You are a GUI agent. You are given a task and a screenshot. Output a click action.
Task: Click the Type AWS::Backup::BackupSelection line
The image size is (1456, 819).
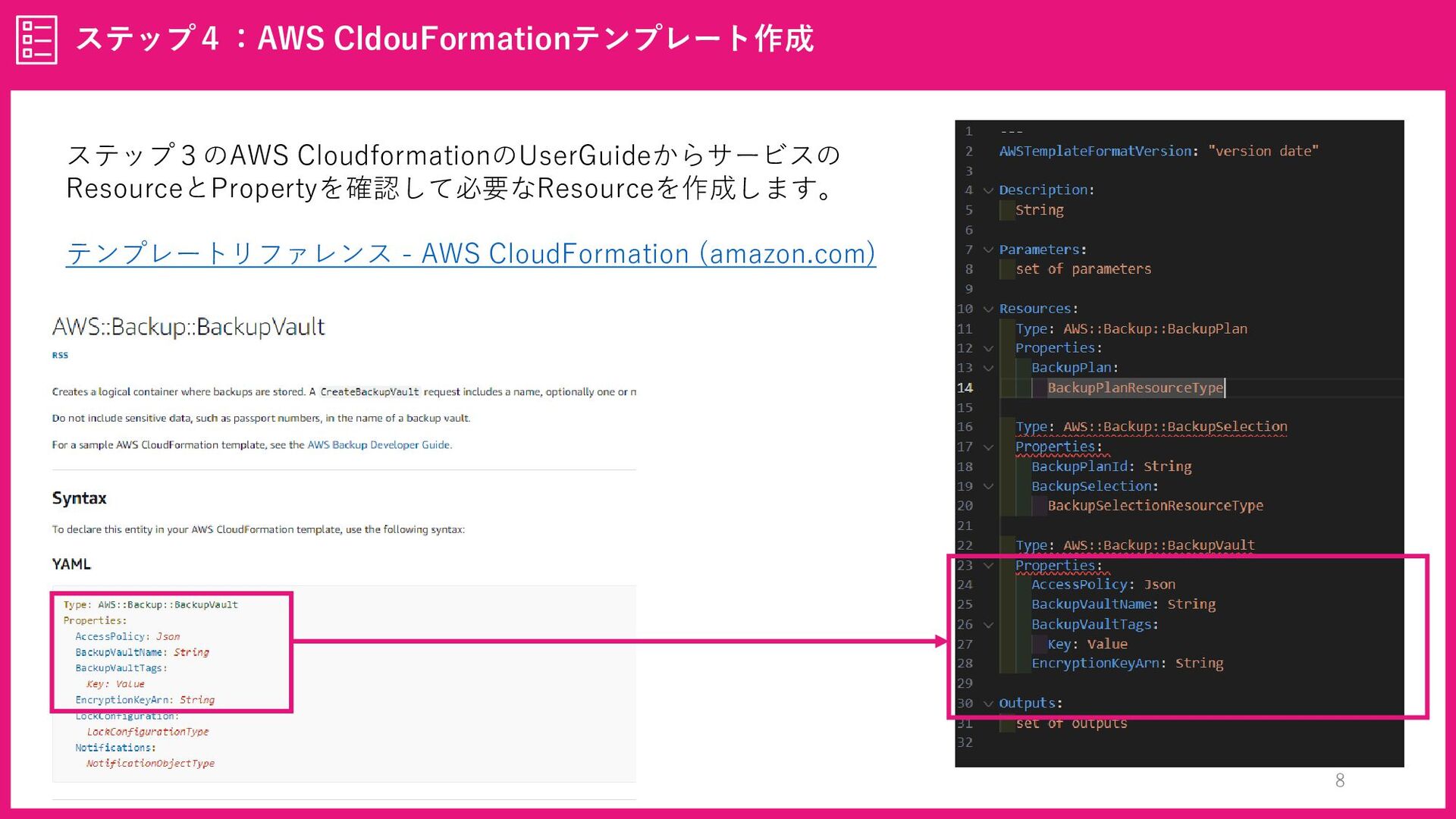[x=1151, y=427]
